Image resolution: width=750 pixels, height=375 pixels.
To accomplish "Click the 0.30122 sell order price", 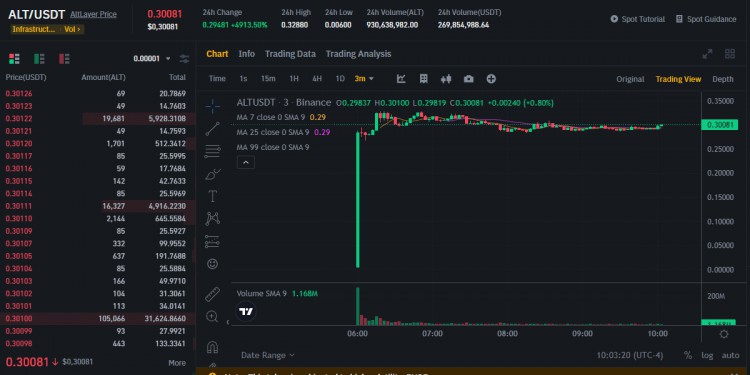I will (19, 119).
